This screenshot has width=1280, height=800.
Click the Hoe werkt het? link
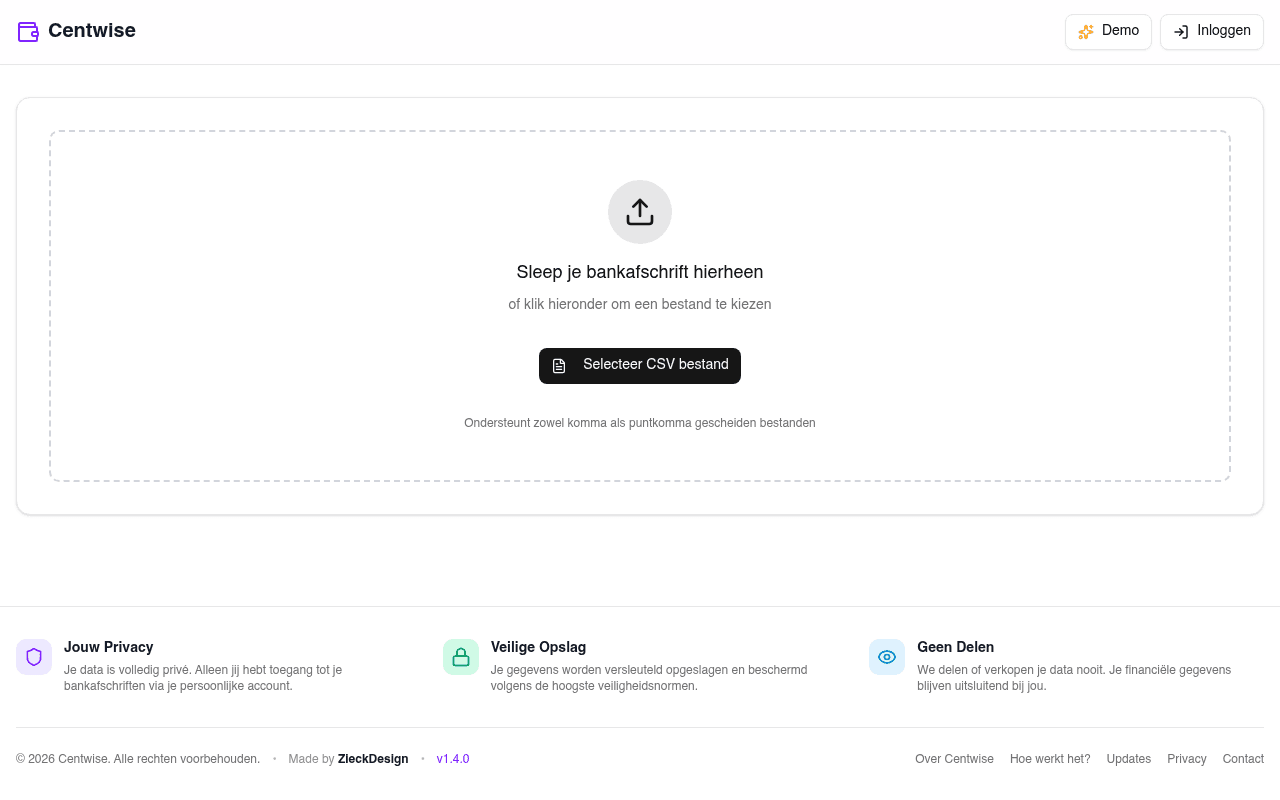point(1050,759)
